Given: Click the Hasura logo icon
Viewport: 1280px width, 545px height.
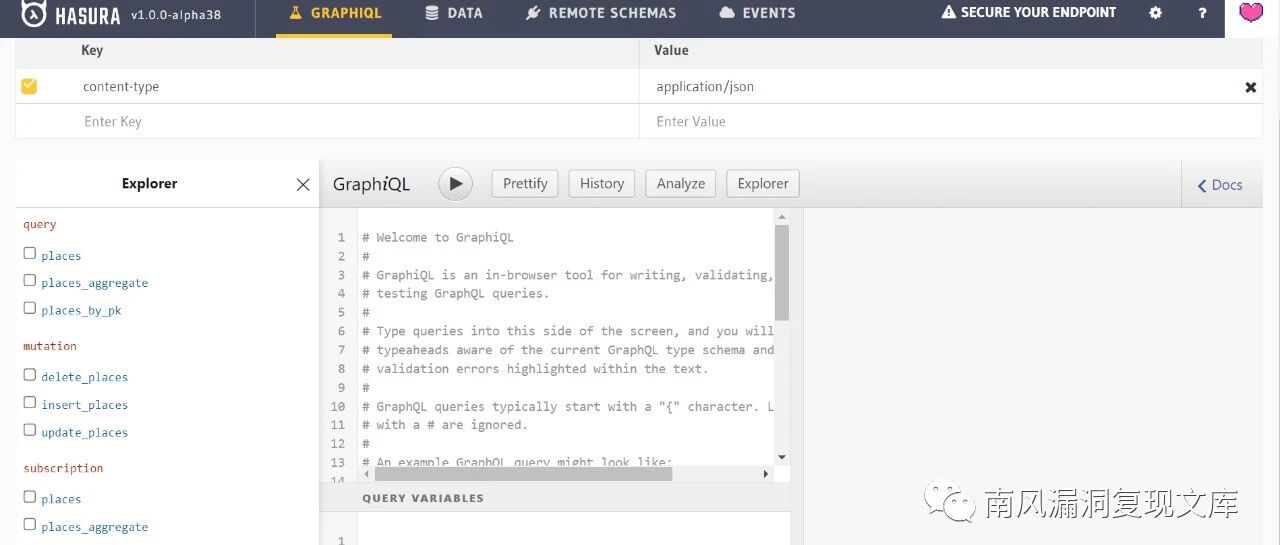Looking at the screenshot, I should 34,15.
